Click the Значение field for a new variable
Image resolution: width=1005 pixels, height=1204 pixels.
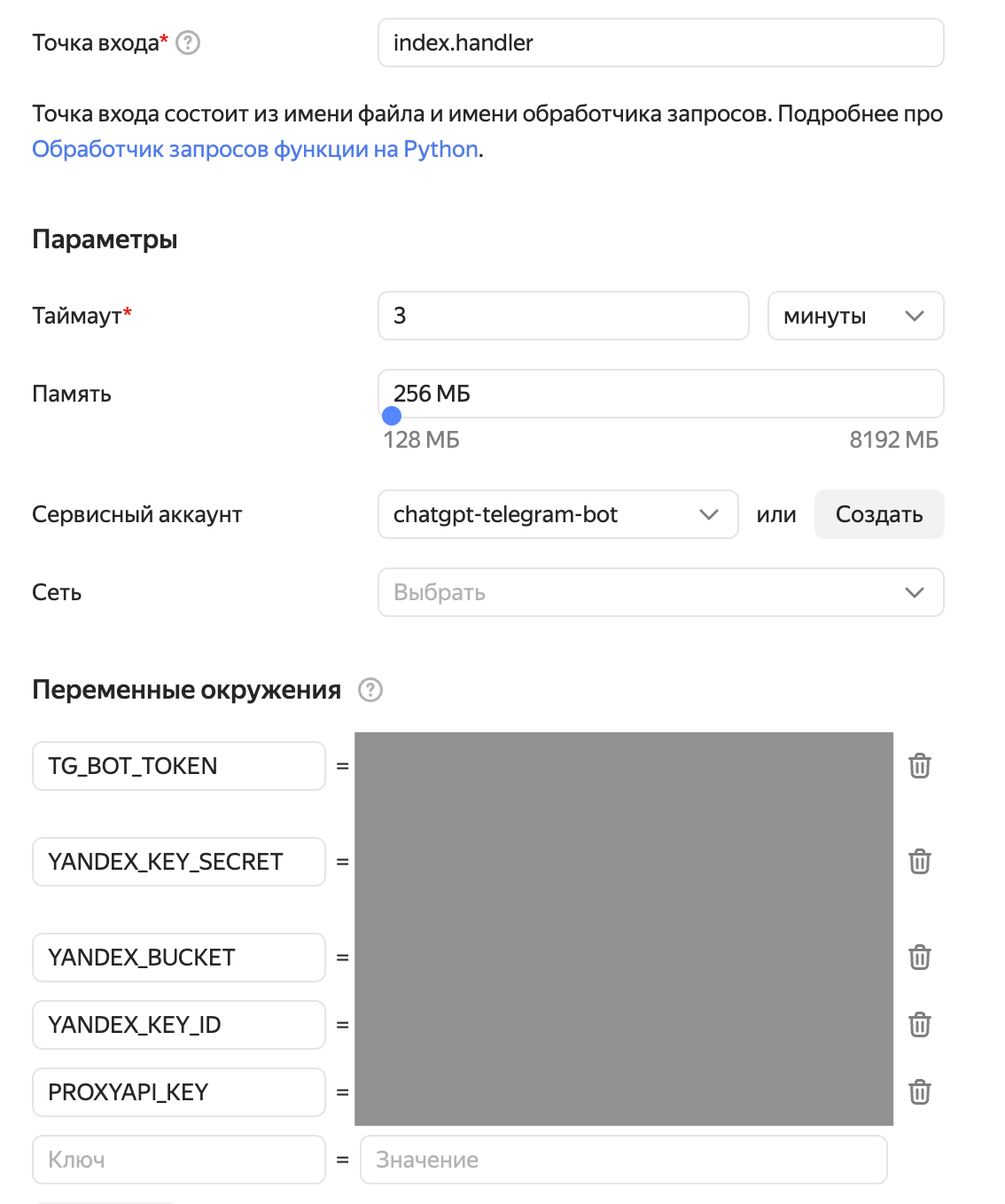623,1159
